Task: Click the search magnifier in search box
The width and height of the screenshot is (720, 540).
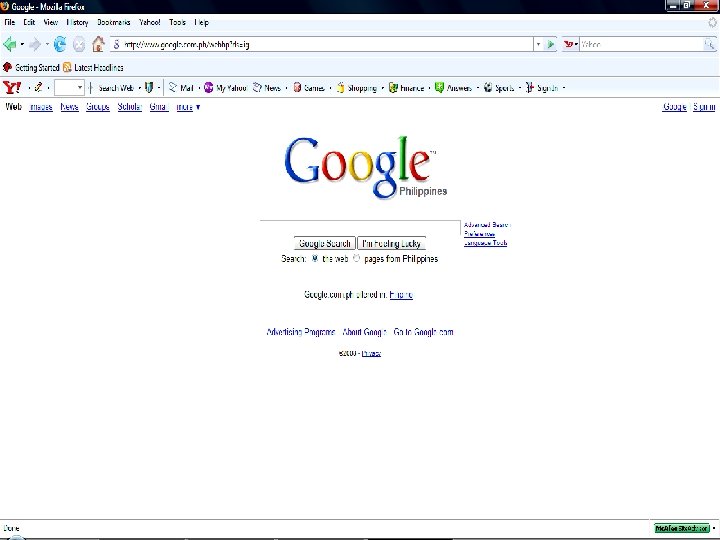Action: point(709,45)
